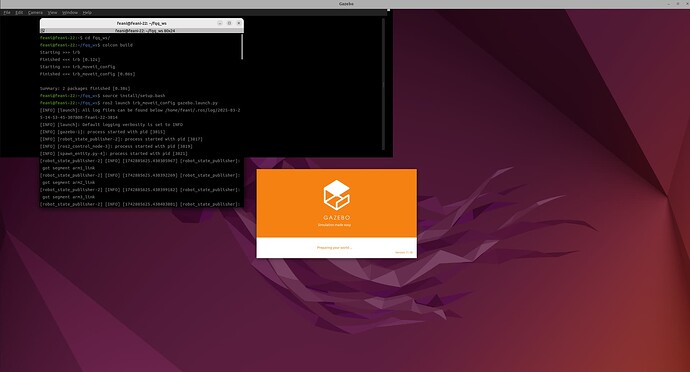Screen dimensions: 690x372
Task: Click the 'colcon build' command line
Action: (x=86, y=45)
